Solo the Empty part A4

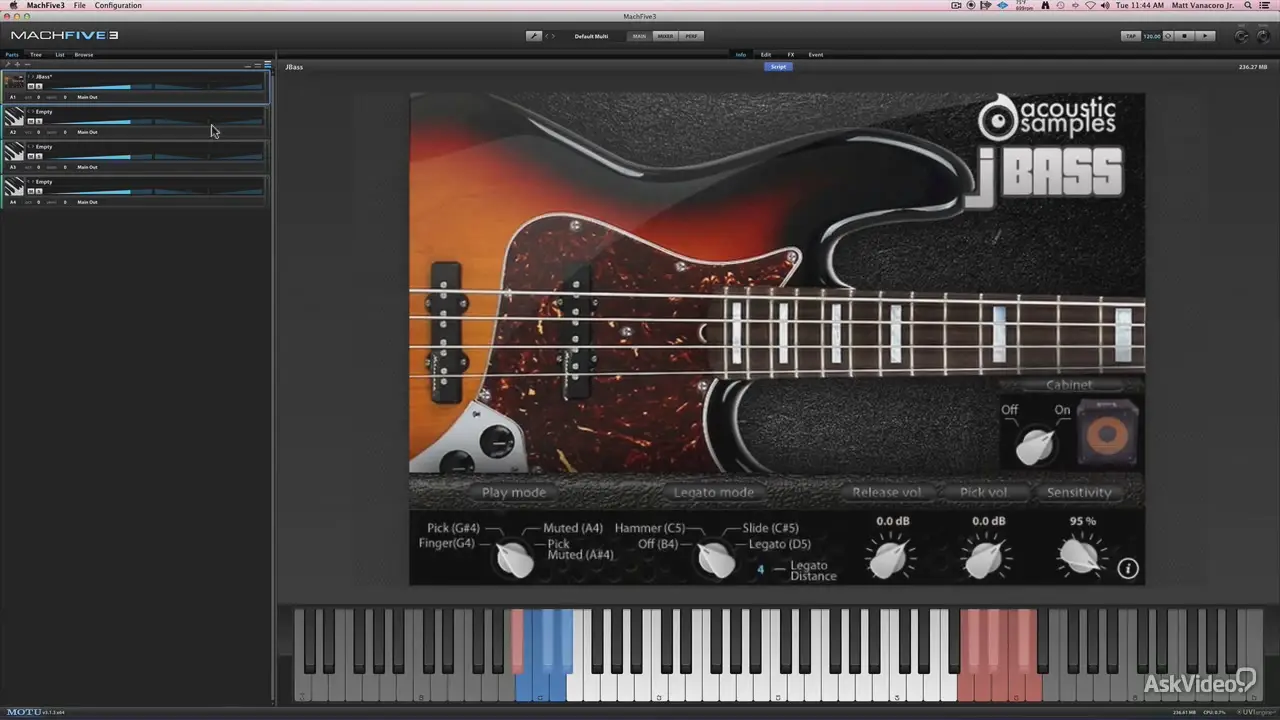click(x=39, y=191)
